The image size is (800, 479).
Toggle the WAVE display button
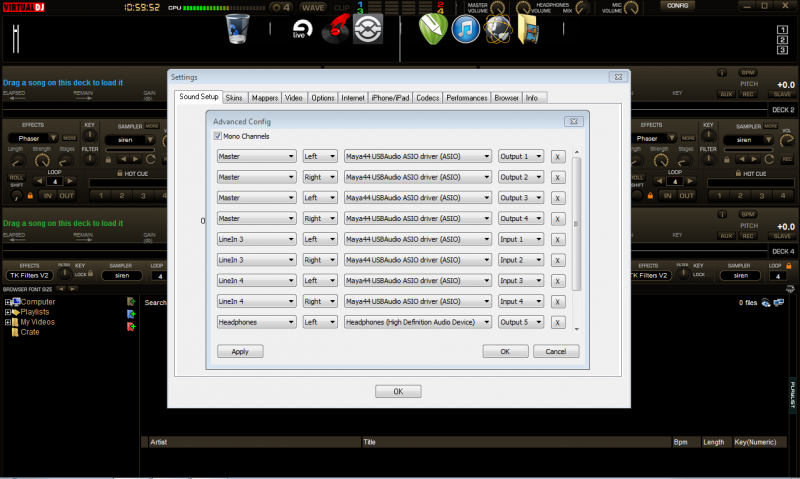point(313,8)
